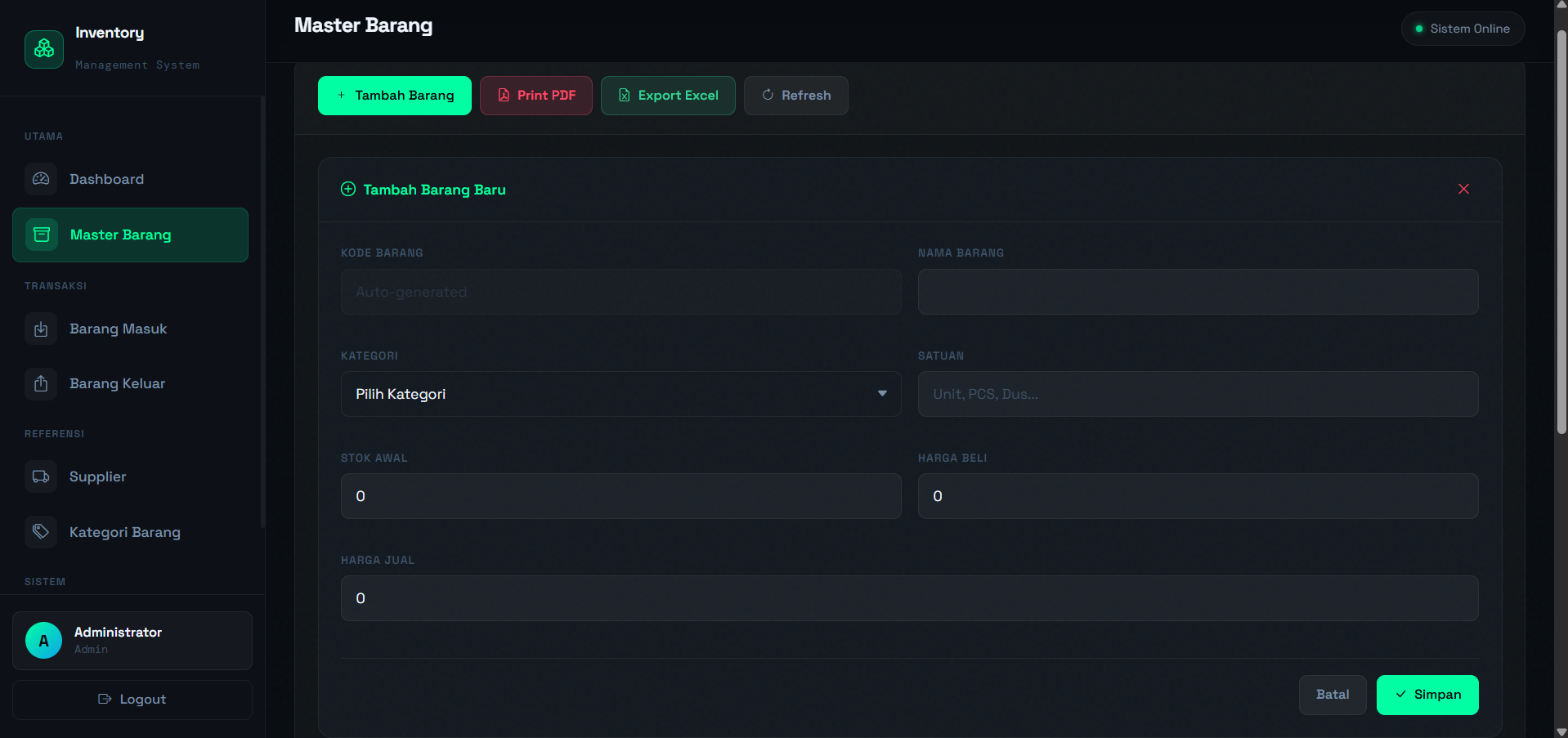The width and height of the screenshot is (1568, 738).
Task: Focus the Satuan input field
Action: point(1198,394)
